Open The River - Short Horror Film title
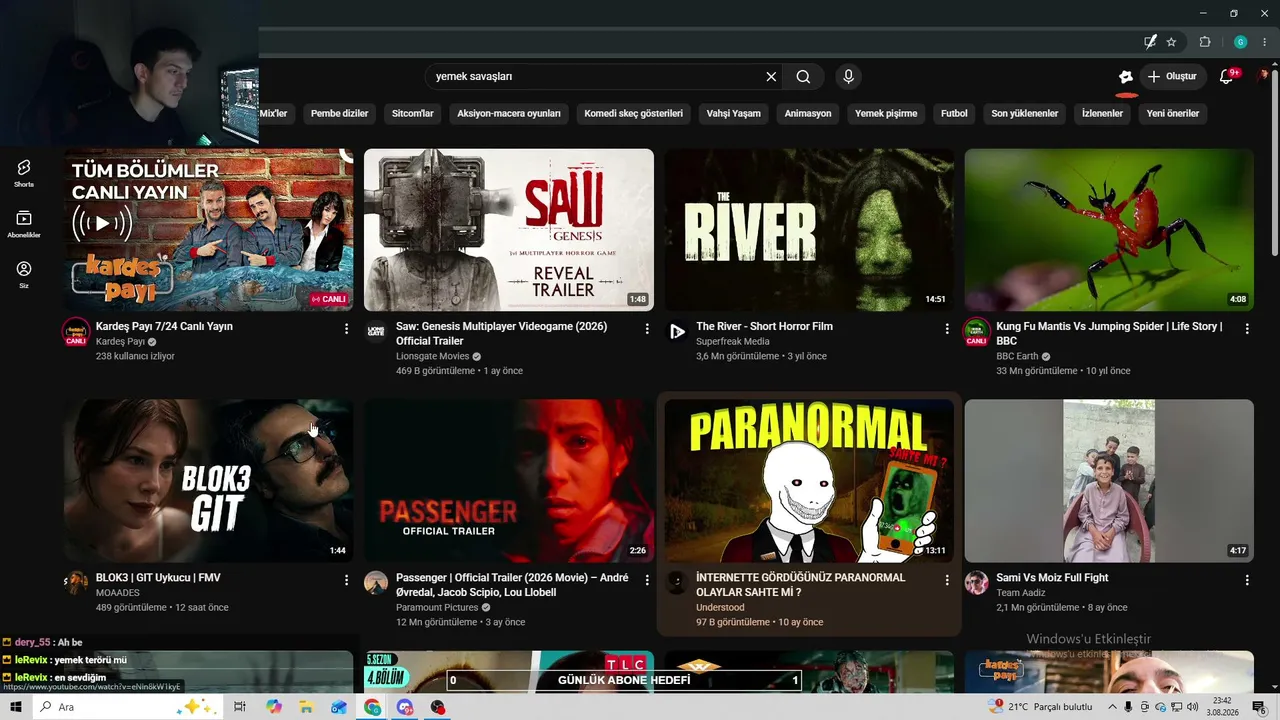 click(x=764, y=327)
